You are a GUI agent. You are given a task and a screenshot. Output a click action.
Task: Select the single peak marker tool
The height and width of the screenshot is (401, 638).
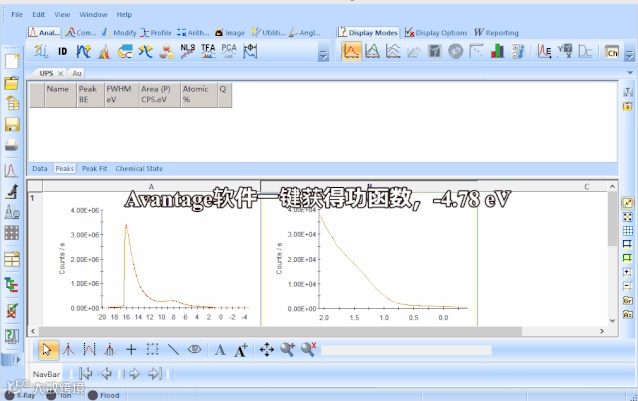68,350
